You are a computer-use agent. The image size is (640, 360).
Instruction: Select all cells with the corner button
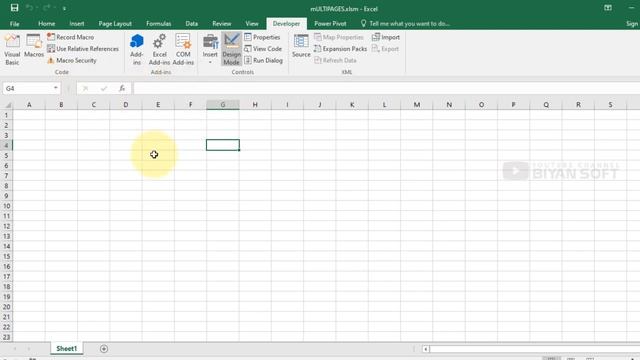click(x=7, y=105)
